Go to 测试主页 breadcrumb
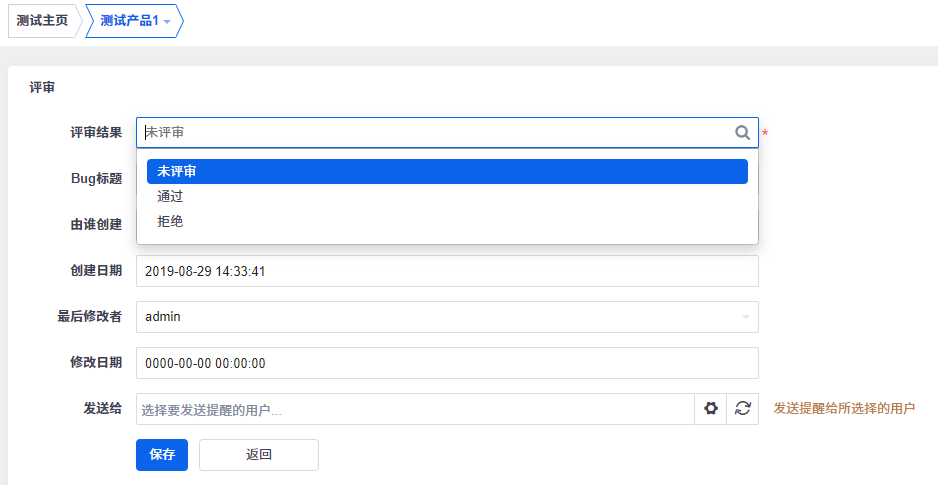This screenshot has height=485, width=938. coord(42,21)
